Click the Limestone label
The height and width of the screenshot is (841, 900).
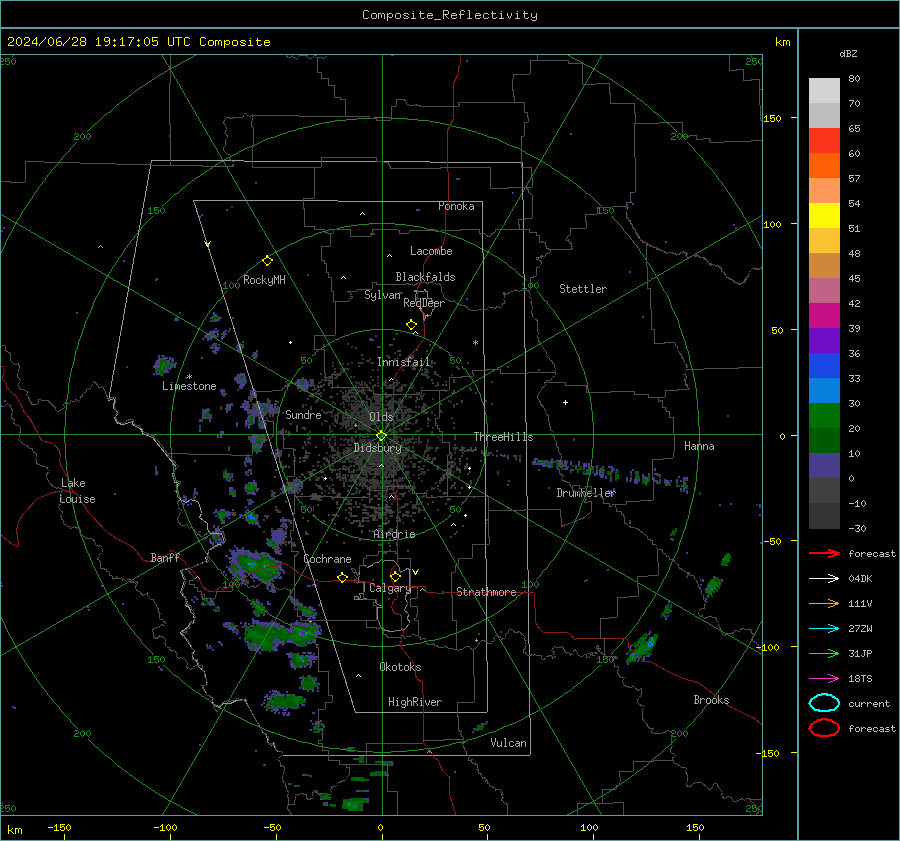point(189,386)
